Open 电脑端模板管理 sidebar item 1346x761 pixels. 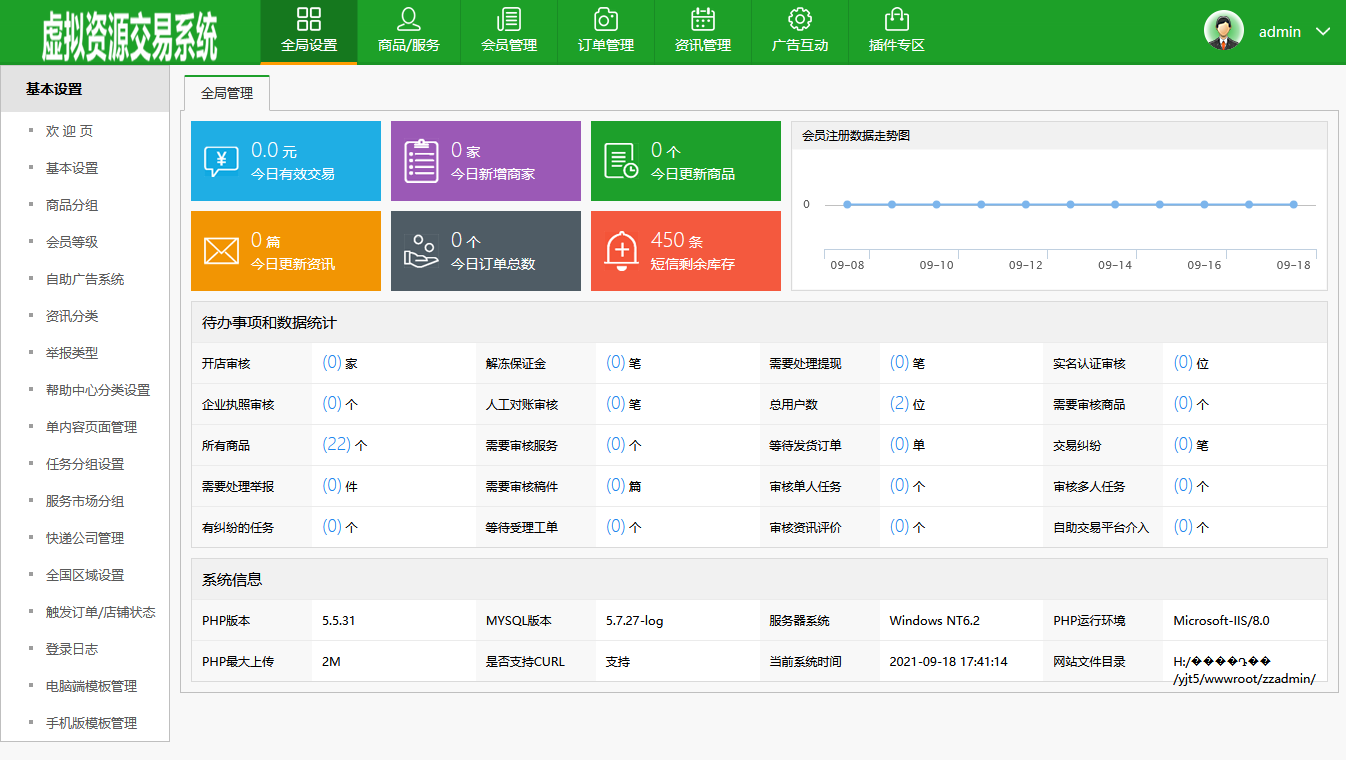pyautogui.click(x=91, y=686)
